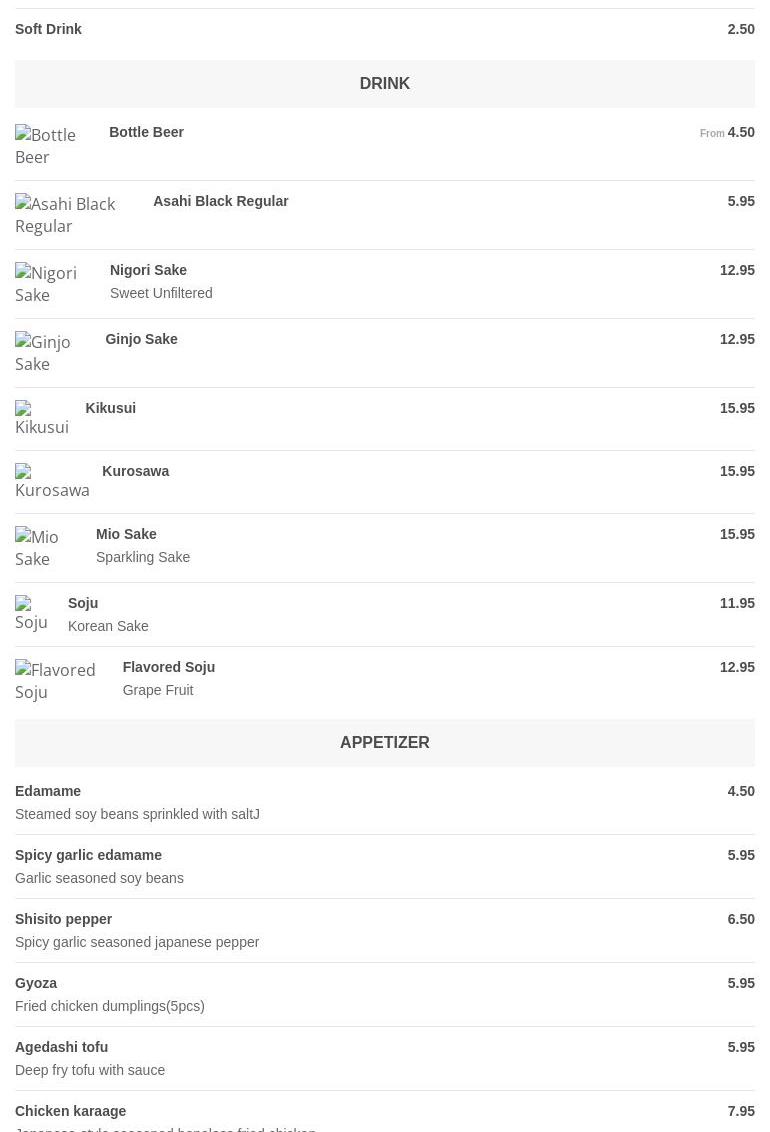The image size is (770, 1132).
Task: Choose the Edamame appetizer
Action: pos(48,791)
